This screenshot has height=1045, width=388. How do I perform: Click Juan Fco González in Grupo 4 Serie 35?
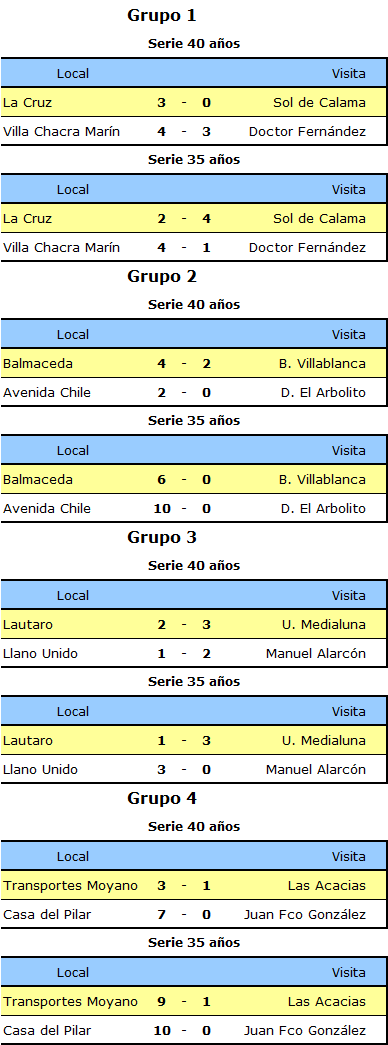(x=305, y=1030)
